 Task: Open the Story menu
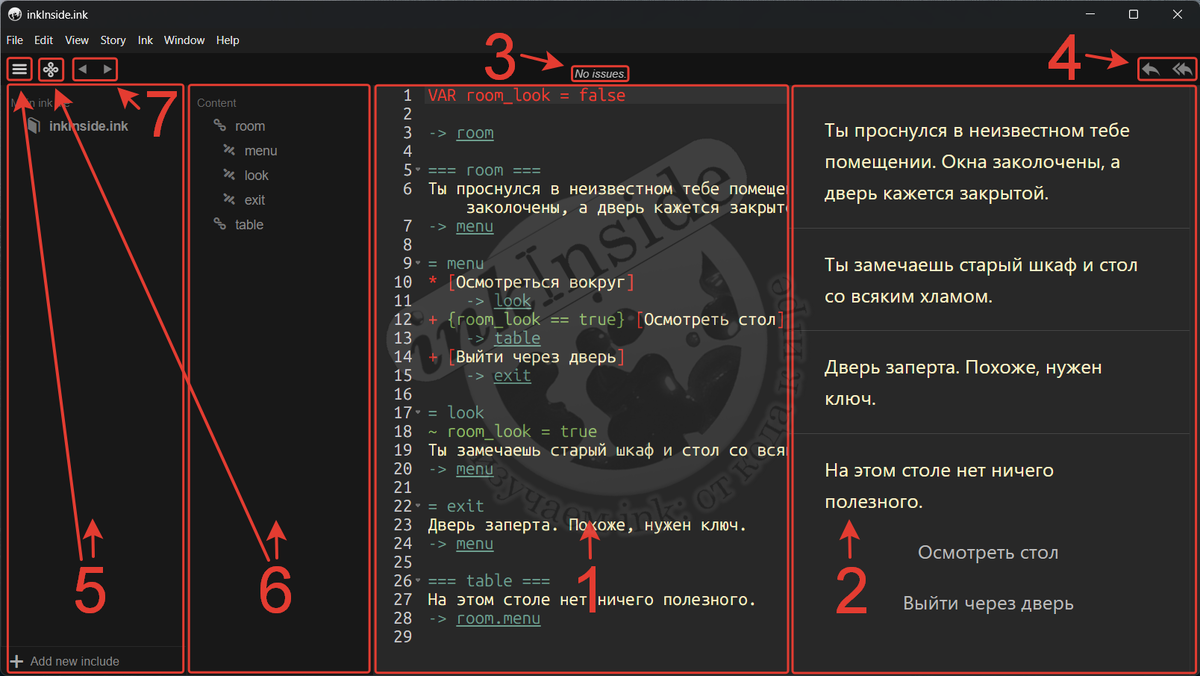[x=112, y=40]
